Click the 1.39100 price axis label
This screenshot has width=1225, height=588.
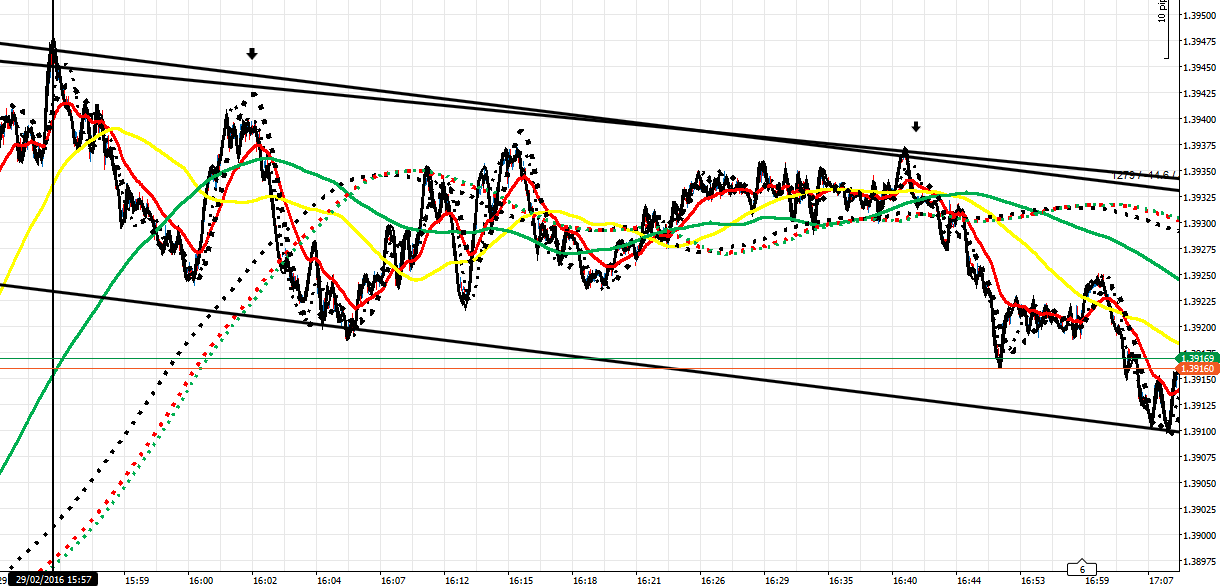[x=1200, y=432]
